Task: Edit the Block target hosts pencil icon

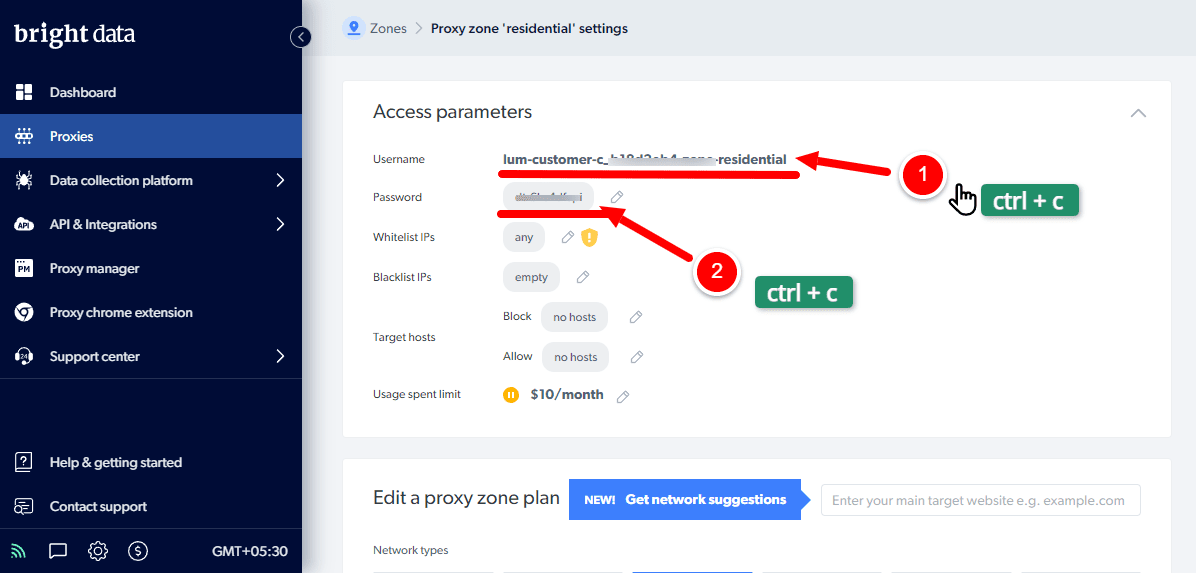Action: pyautogui.click(x=635, y=317)
